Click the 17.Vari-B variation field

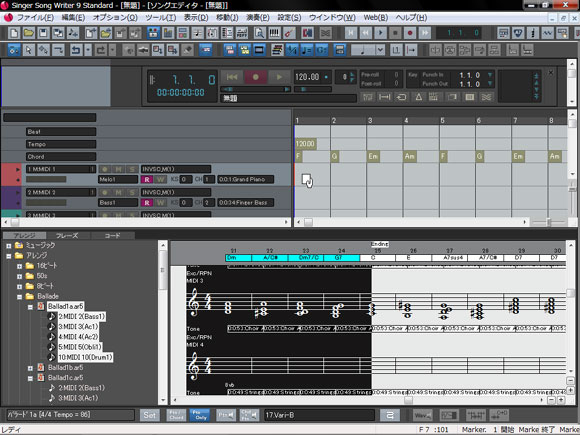319,415
